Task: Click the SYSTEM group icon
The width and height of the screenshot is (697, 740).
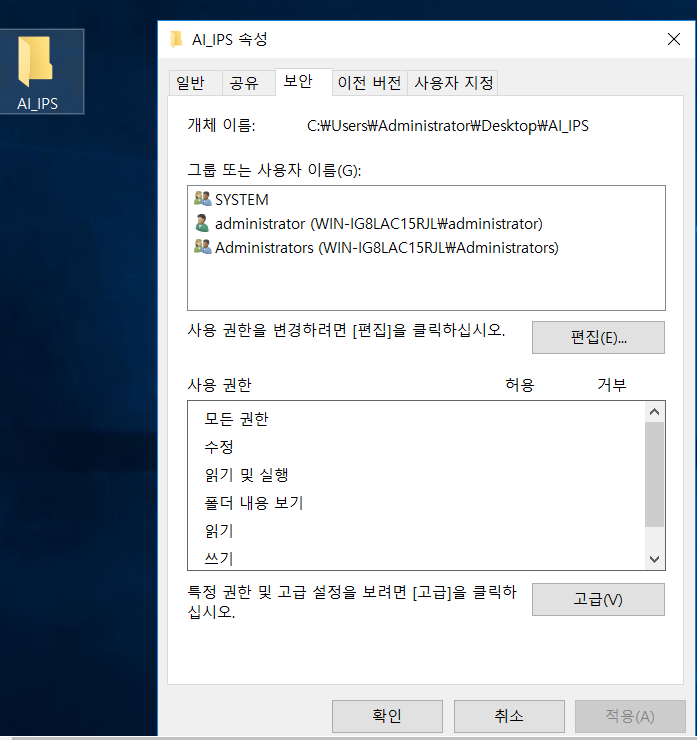Action: [x=202, y=199]
